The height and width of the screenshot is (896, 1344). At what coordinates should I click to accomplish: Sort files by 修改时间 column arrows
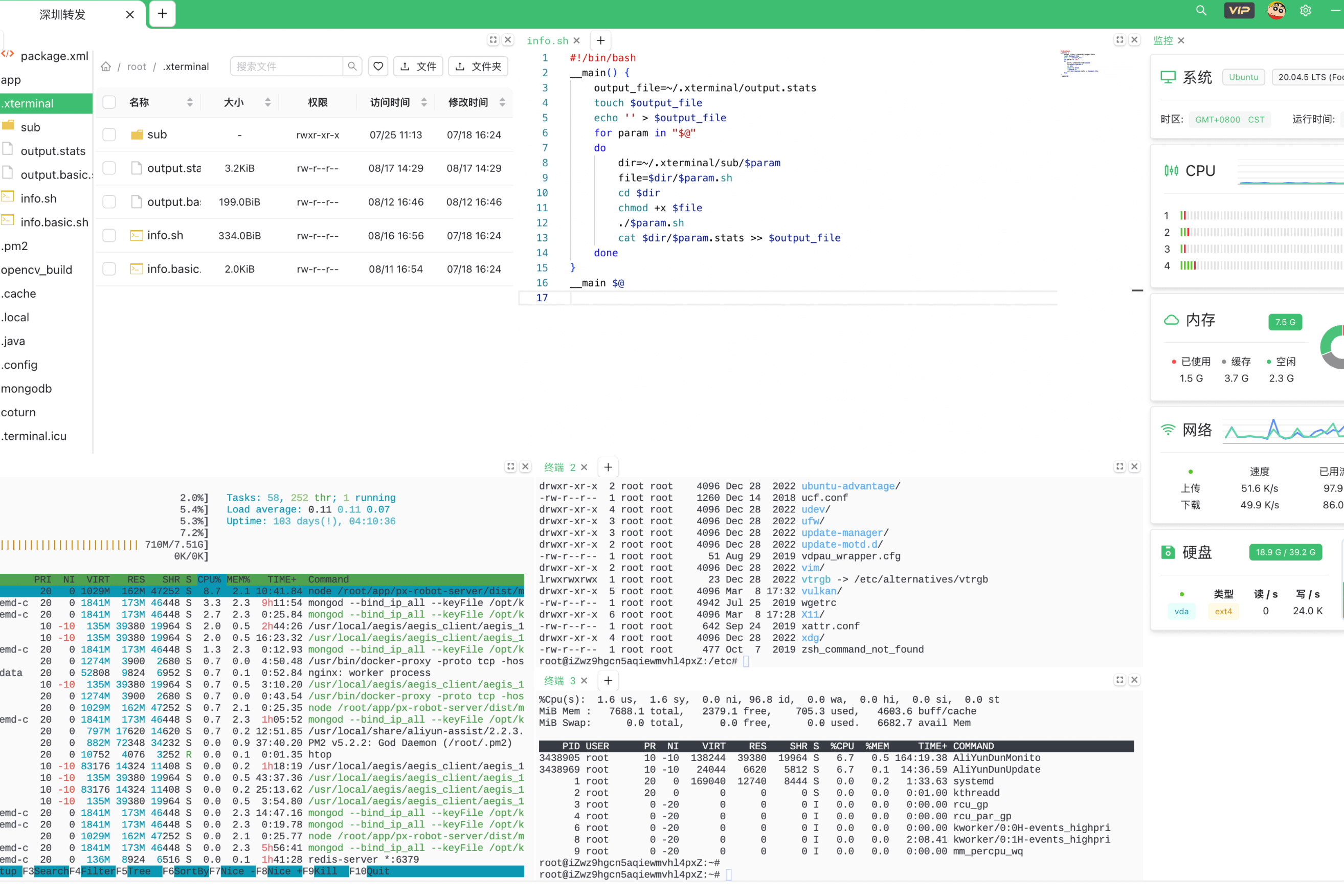[x=502, y=102]
